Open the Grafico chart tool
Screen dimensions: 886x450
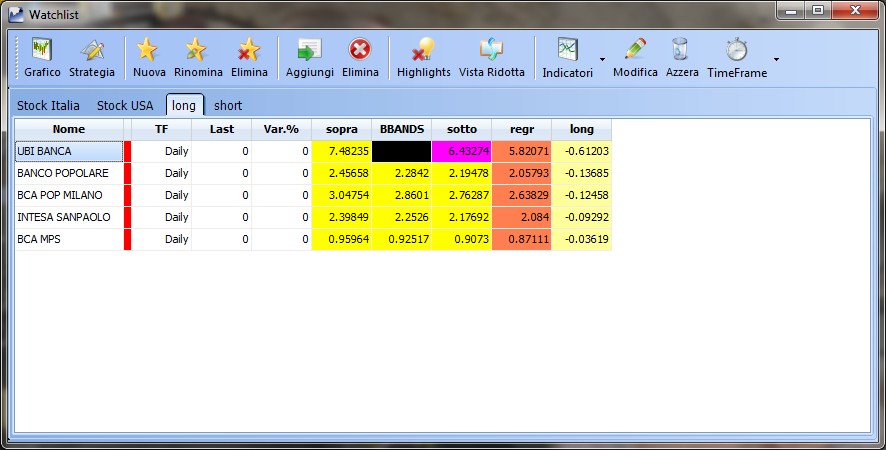(x=42, y=58)
